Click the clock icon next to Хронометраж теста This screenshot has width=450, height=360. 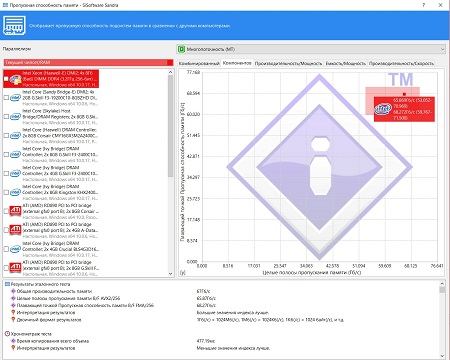pyautogui.click(x=8, y=334)
